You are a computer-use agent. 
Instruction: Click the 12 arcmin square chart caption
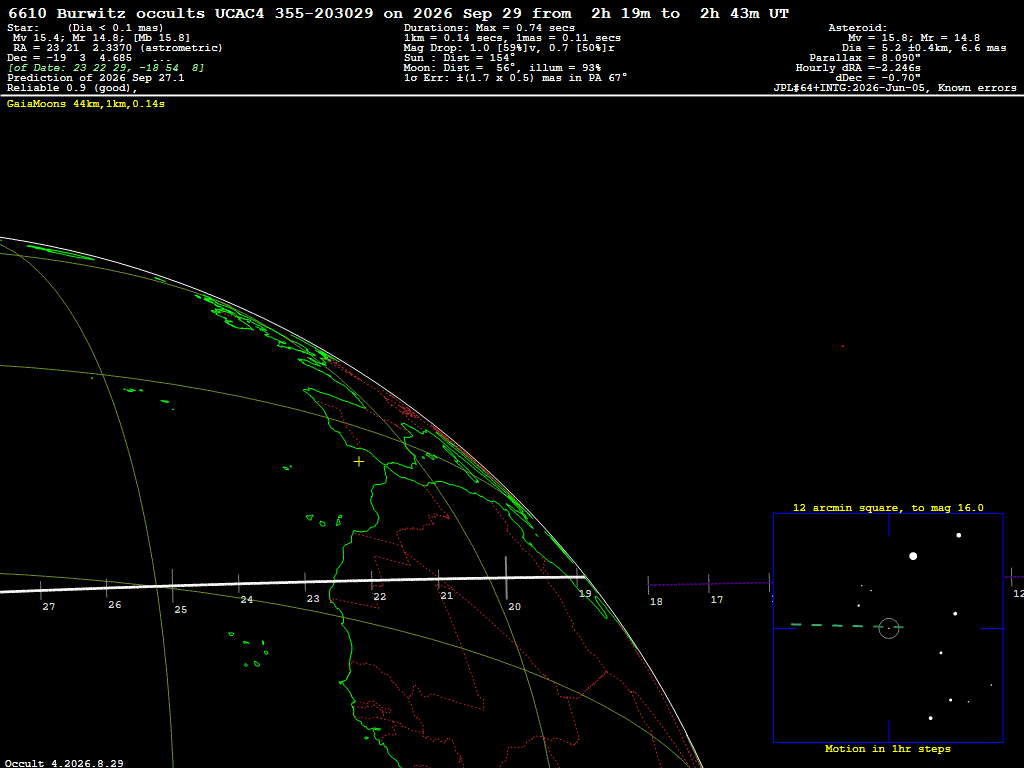click(x=888, y=507)
